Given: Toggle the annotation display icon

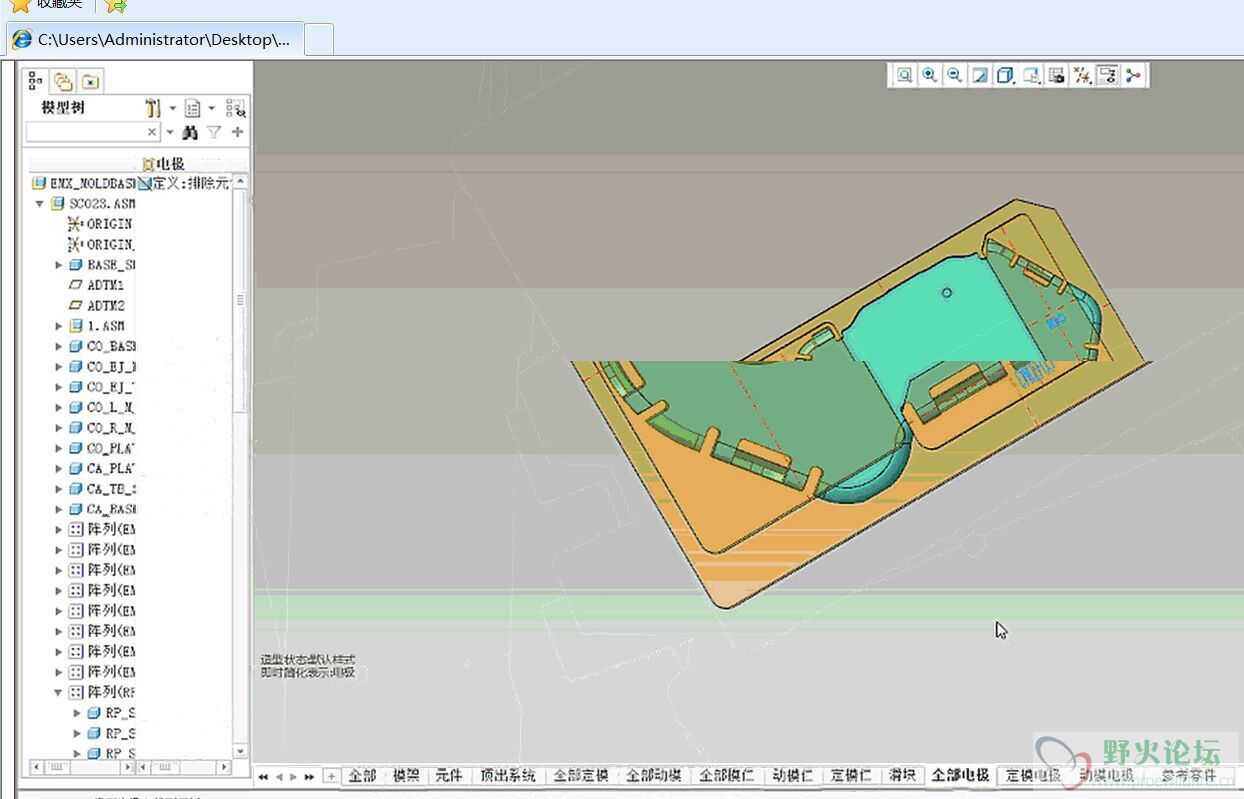Looking at the screenshot, I should 1107,75.
